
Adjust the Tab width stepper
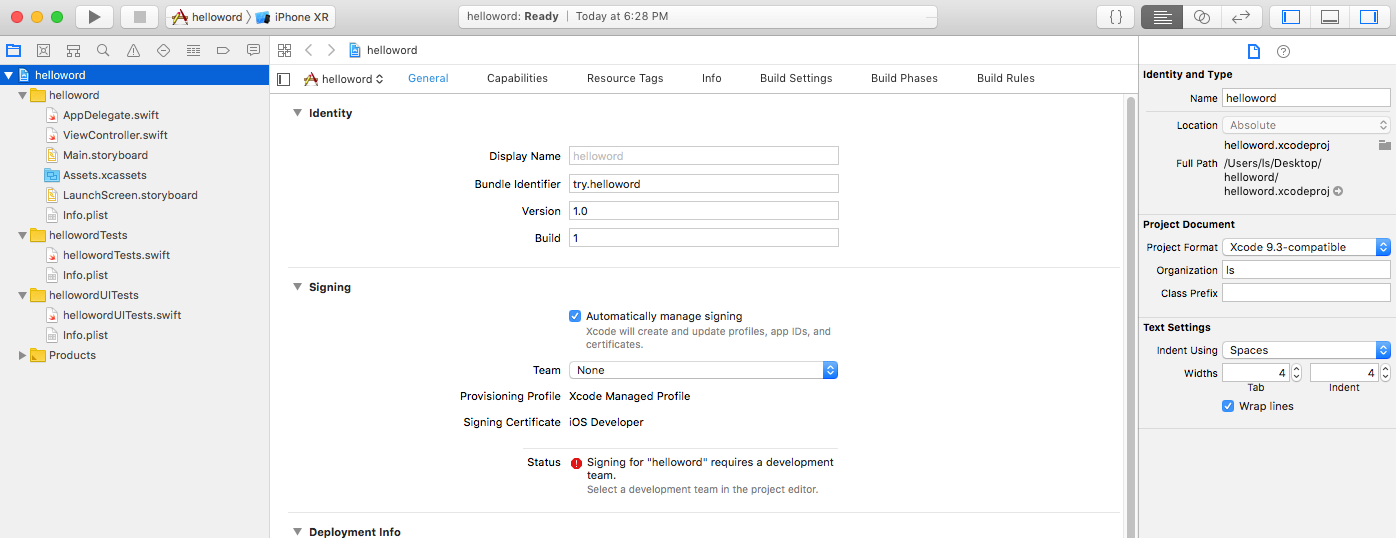tap(1297, 373)
